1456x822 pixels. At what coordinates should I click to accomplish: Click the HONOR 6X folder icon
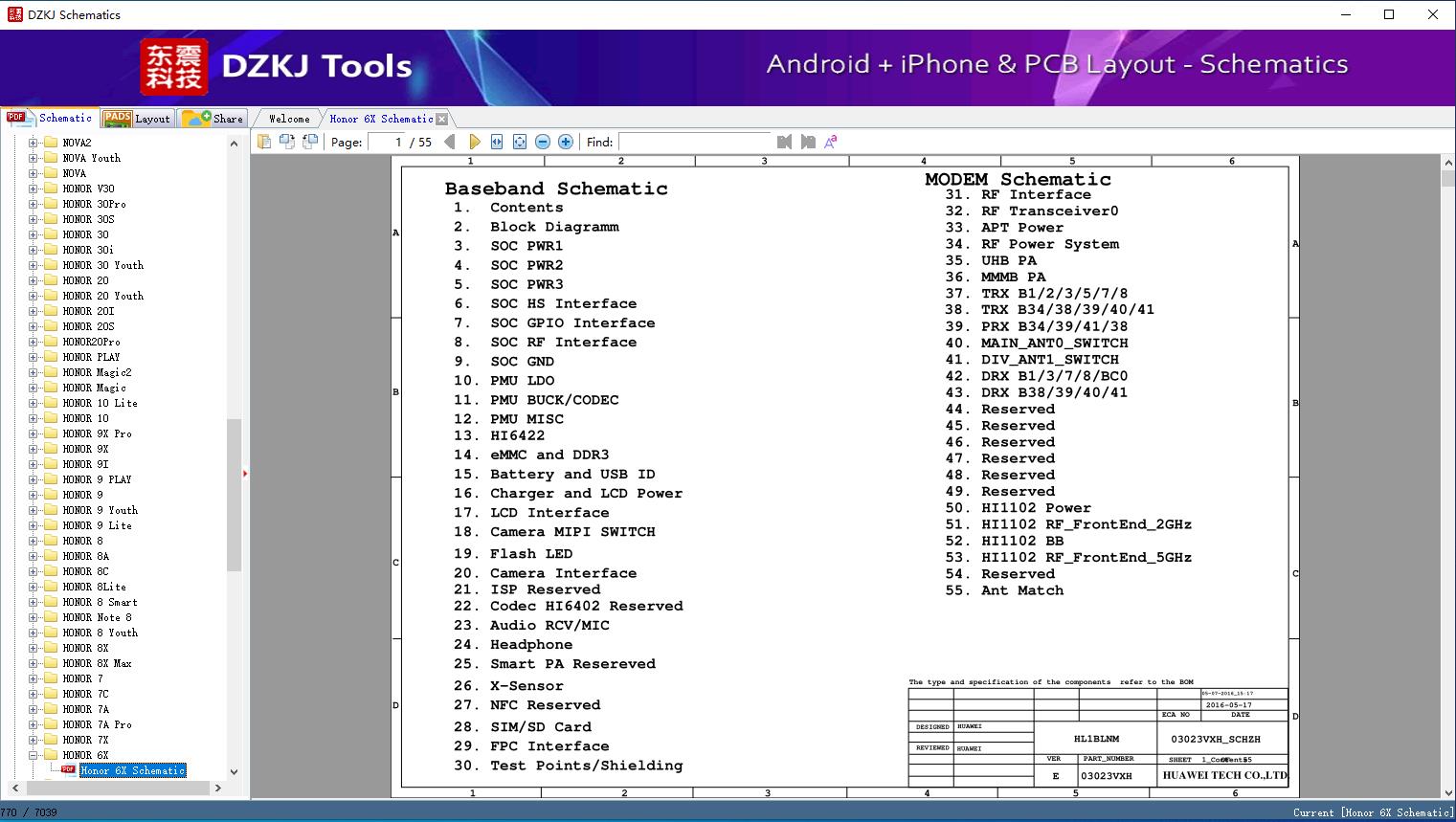click(51, 755)
